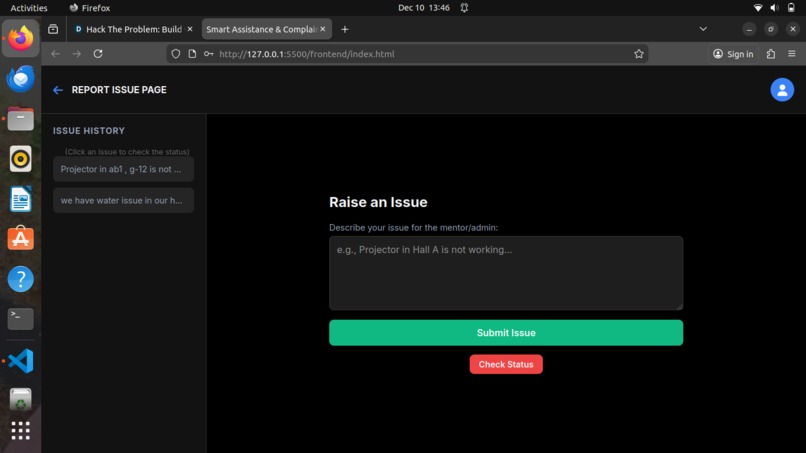Open the Files manager in dock

coord(21,119)
